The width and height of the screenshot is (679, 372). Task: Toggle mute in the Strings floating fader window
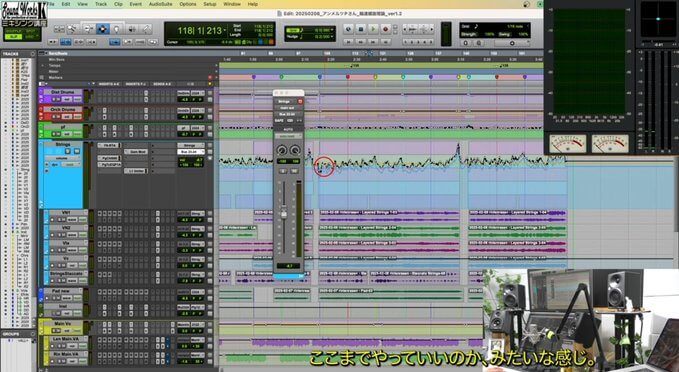[x=294, y=171]
